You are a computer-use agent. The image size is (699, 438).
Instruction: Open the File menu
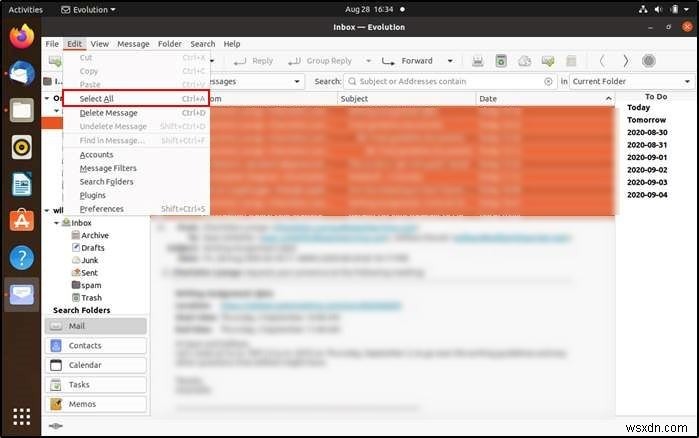point(52,44)
